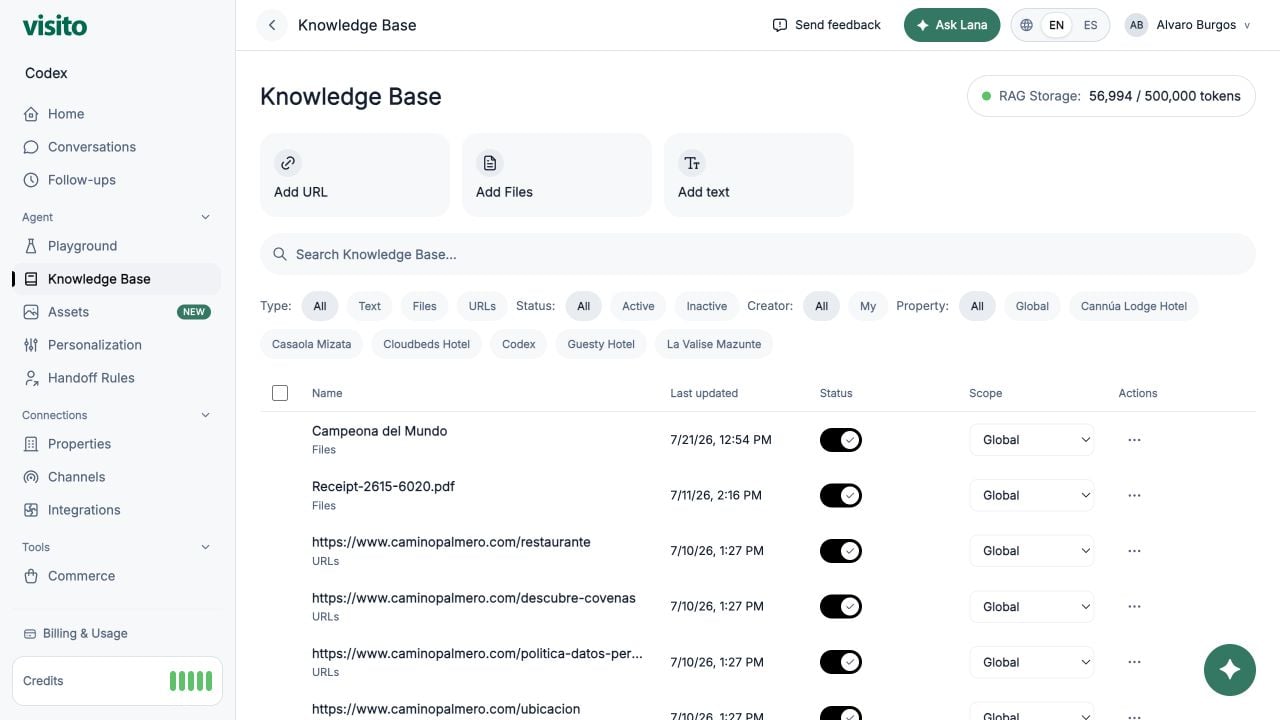
Task: Open the floating sparkle assistant button
Action: [x=1230, y=669]
